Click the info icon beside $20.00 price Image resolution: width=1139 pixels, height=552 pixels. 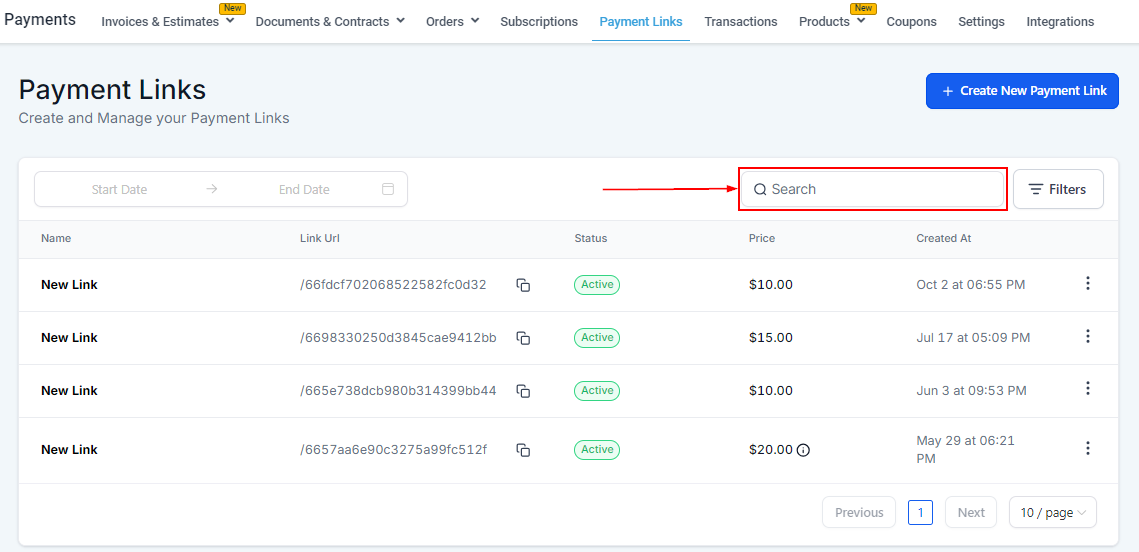click(x=803, y=450)
